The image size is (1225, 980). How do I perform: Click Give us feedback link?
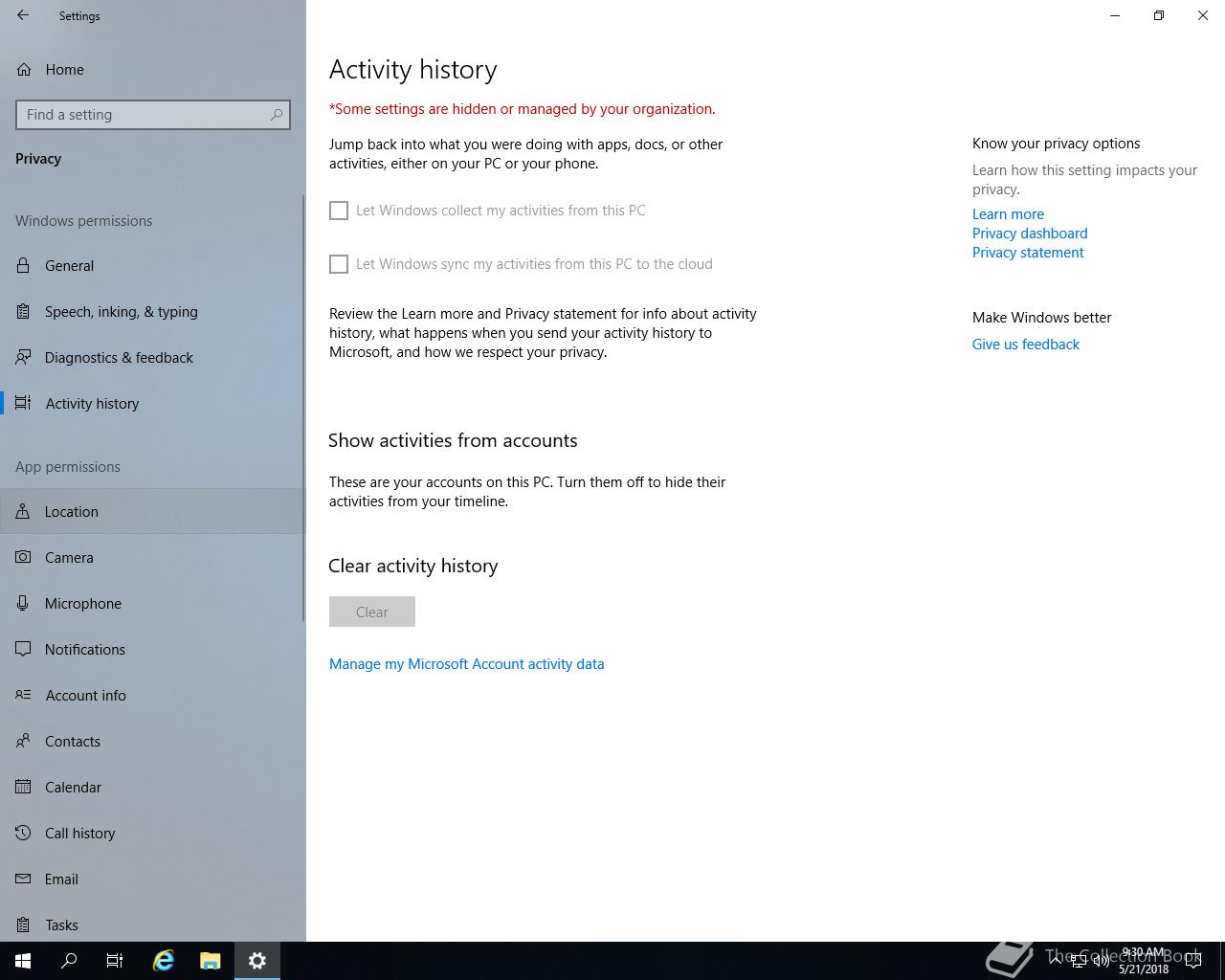pyautogui.click(x=1026, y=345)
